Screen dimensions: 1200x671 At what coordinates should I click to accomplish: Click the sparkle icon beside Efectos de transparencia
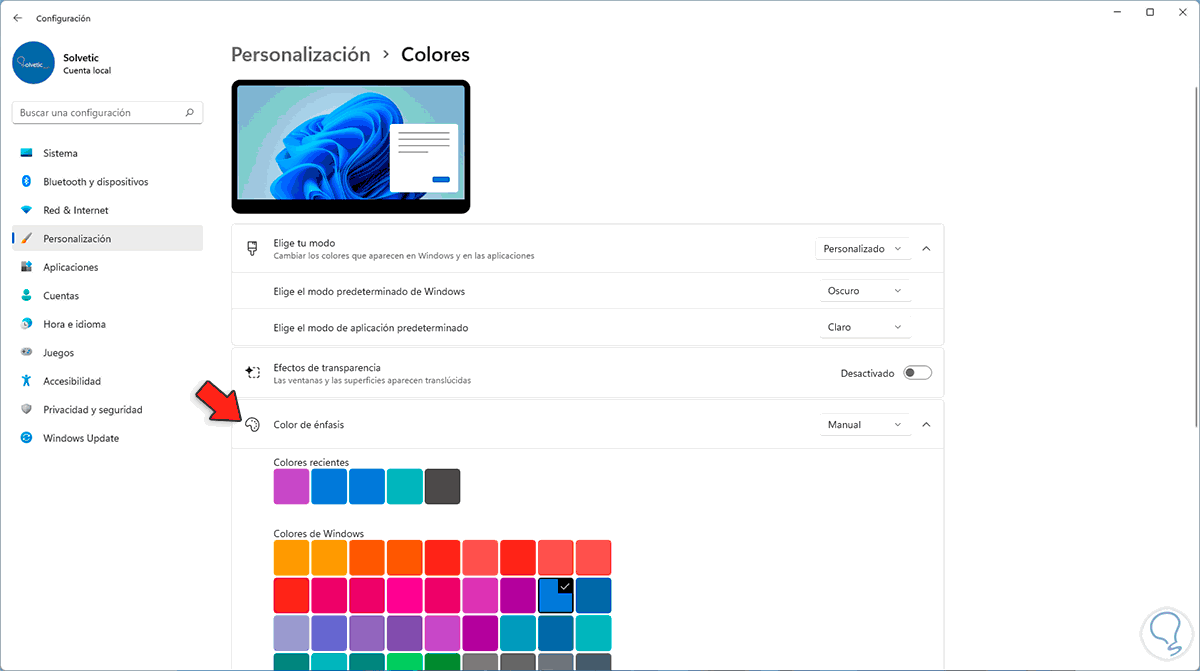(253, 373)
